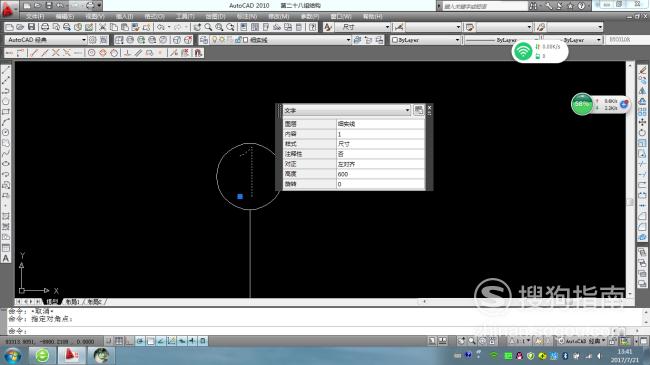Click the Plot (print) icon
Viewport: 650px width, 365px height.
45,27
